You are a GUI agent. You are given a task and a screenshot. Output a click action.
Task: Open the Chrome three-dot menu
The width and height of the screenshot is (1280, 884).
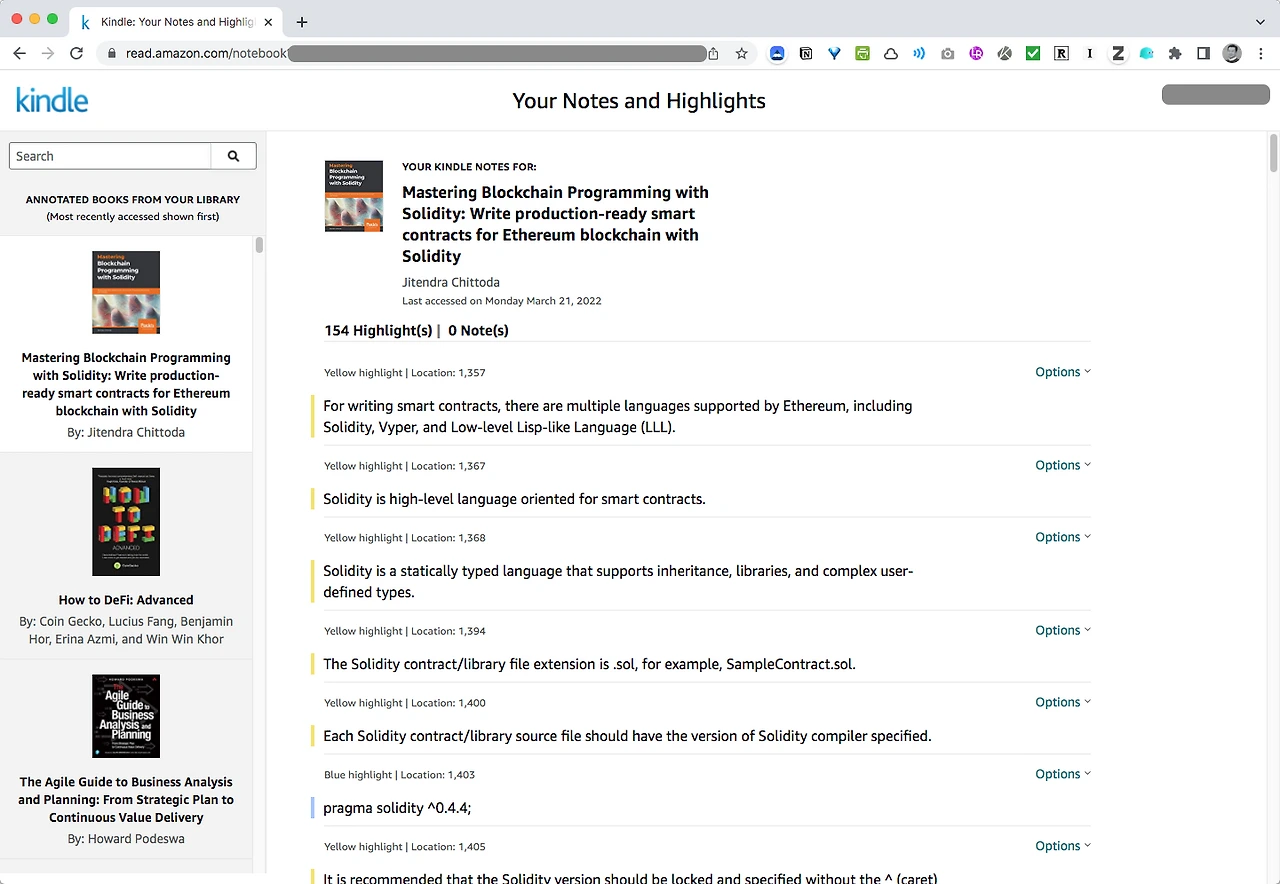click(1260, 54)
